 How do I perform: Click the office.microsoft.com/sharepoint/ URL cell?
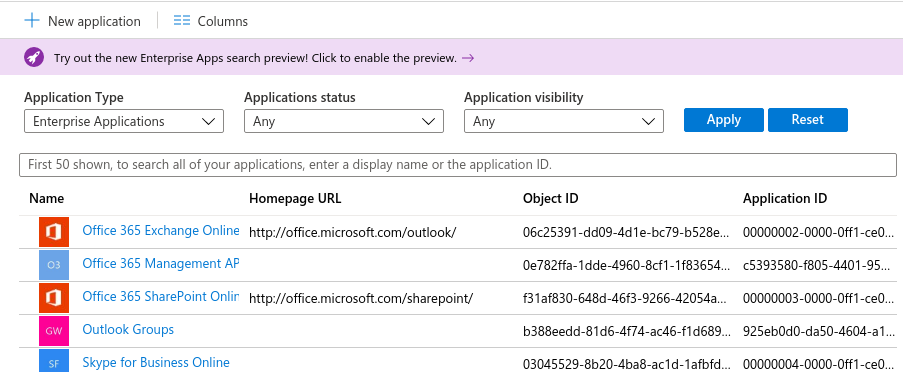click(x=361, y=298)
